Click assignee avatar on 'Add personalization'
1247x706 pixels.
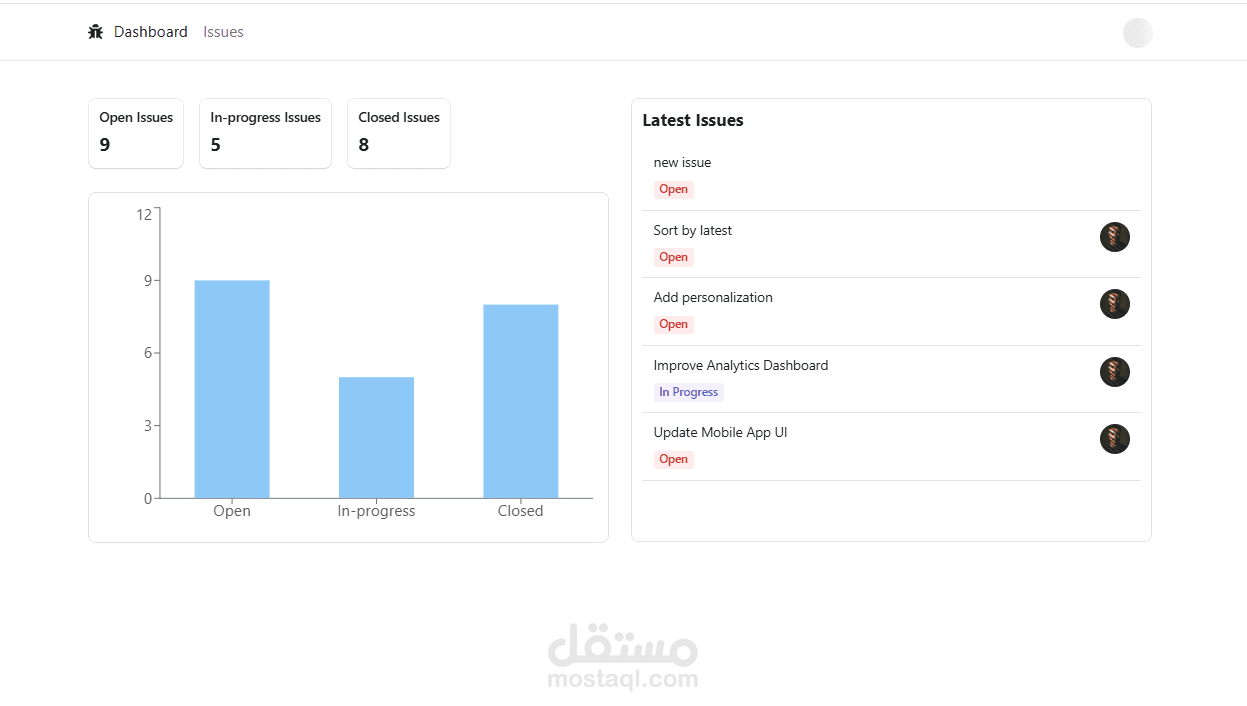[1115, 304]
